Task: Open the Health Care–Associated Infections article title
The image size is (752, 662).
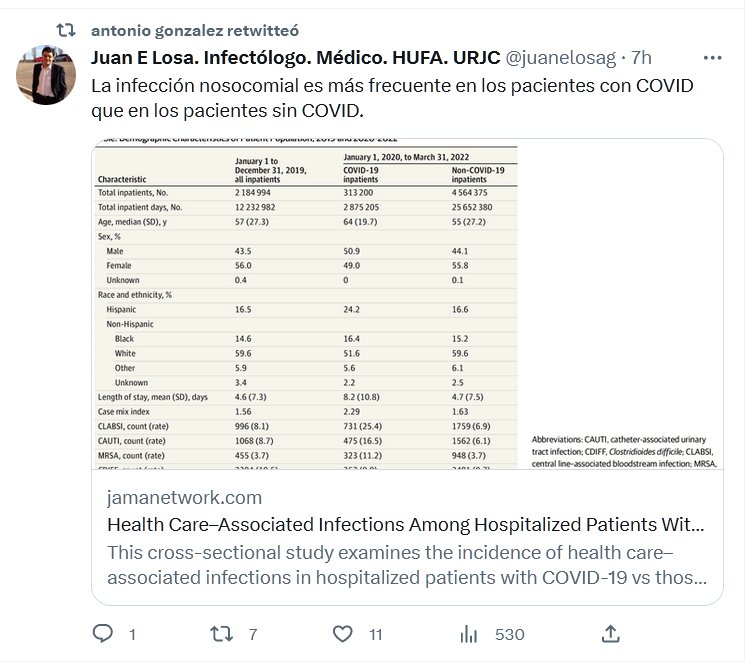Action: click(405, 524)
